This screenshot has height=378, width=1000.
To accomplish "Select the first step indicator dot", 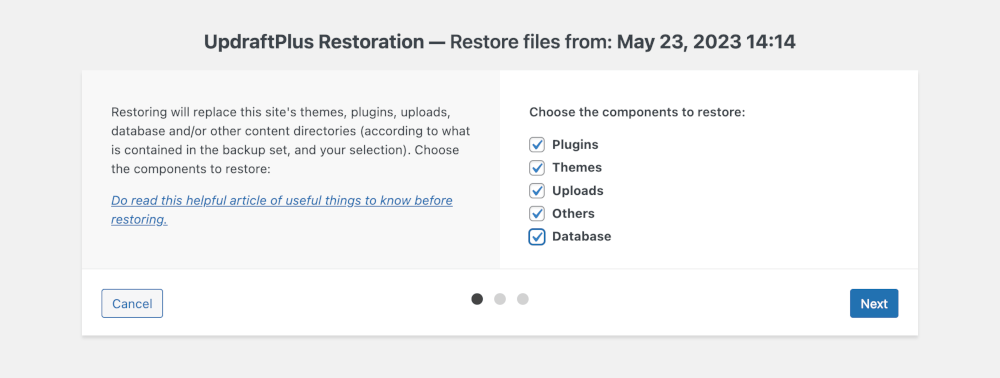I will click(x=477, y=299).
